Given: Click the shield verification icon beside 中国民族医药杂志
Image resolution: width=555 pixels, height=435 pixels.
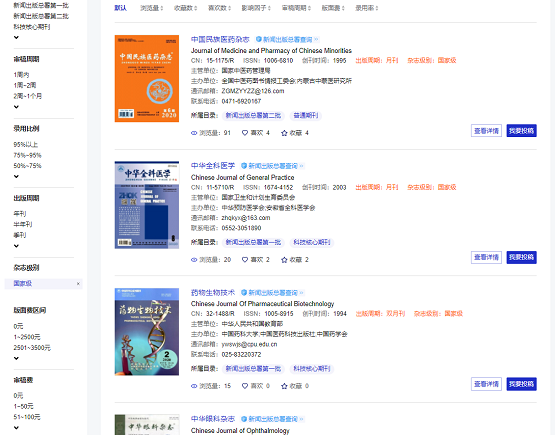Looking at the screenshot, I should (259, 39).
